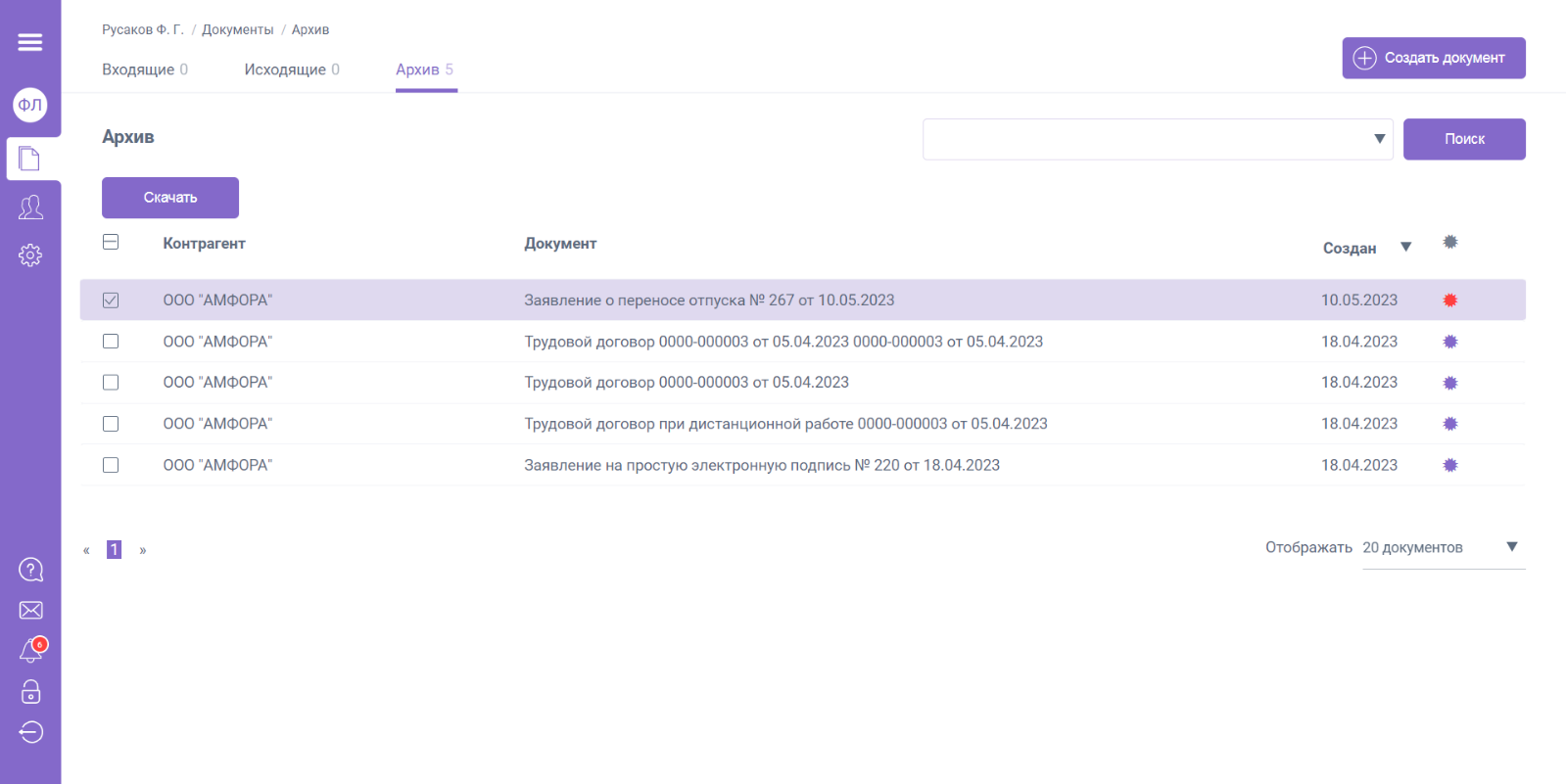Expand the search filter dropdown arrow
Image resolution: width=1566 pixels, height=784 pixels.
(1379, 139)
